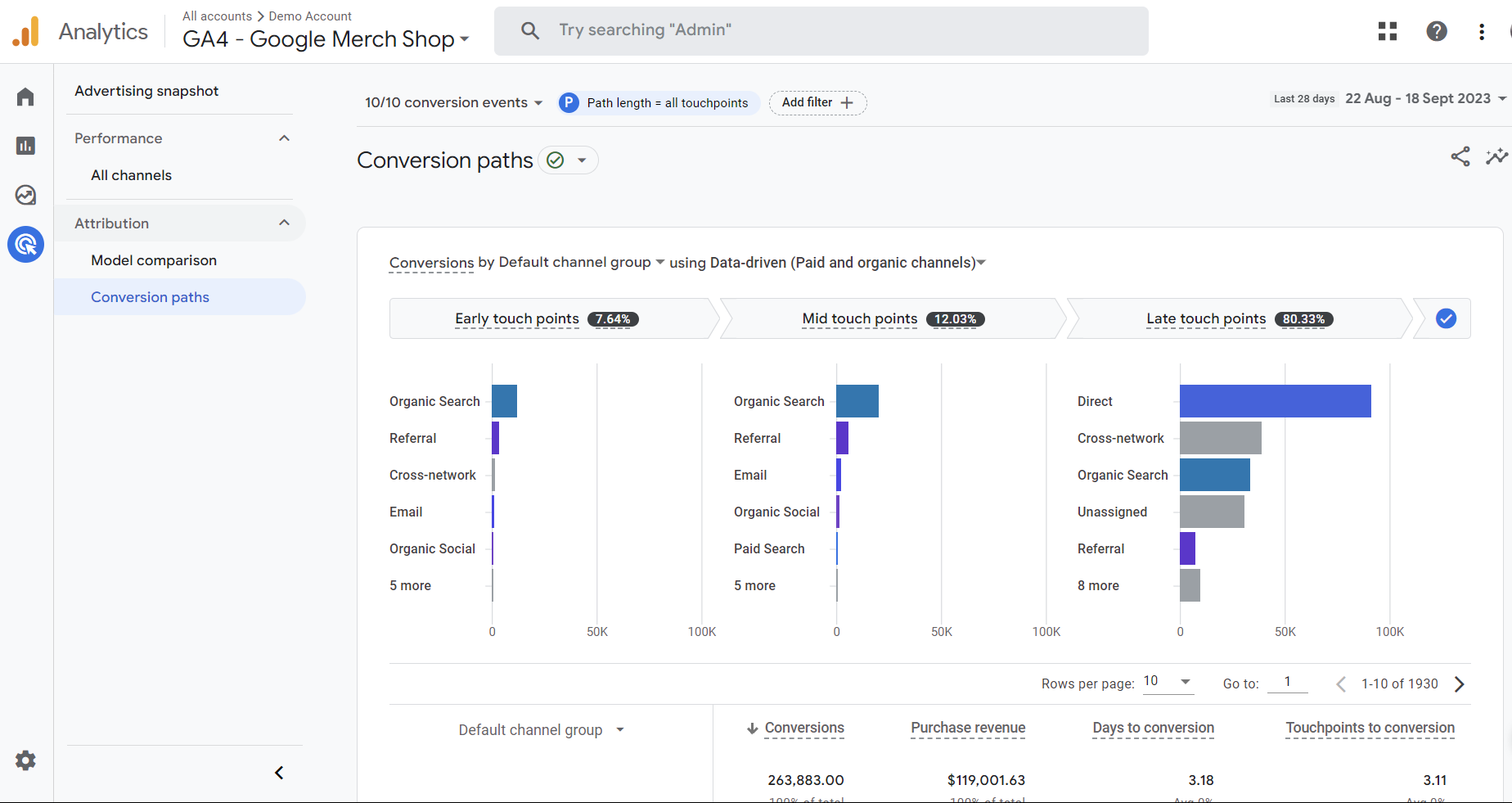Click Cross-network bar in Late touch points
Screen dimensions: 1512x803
point(1221,438)
